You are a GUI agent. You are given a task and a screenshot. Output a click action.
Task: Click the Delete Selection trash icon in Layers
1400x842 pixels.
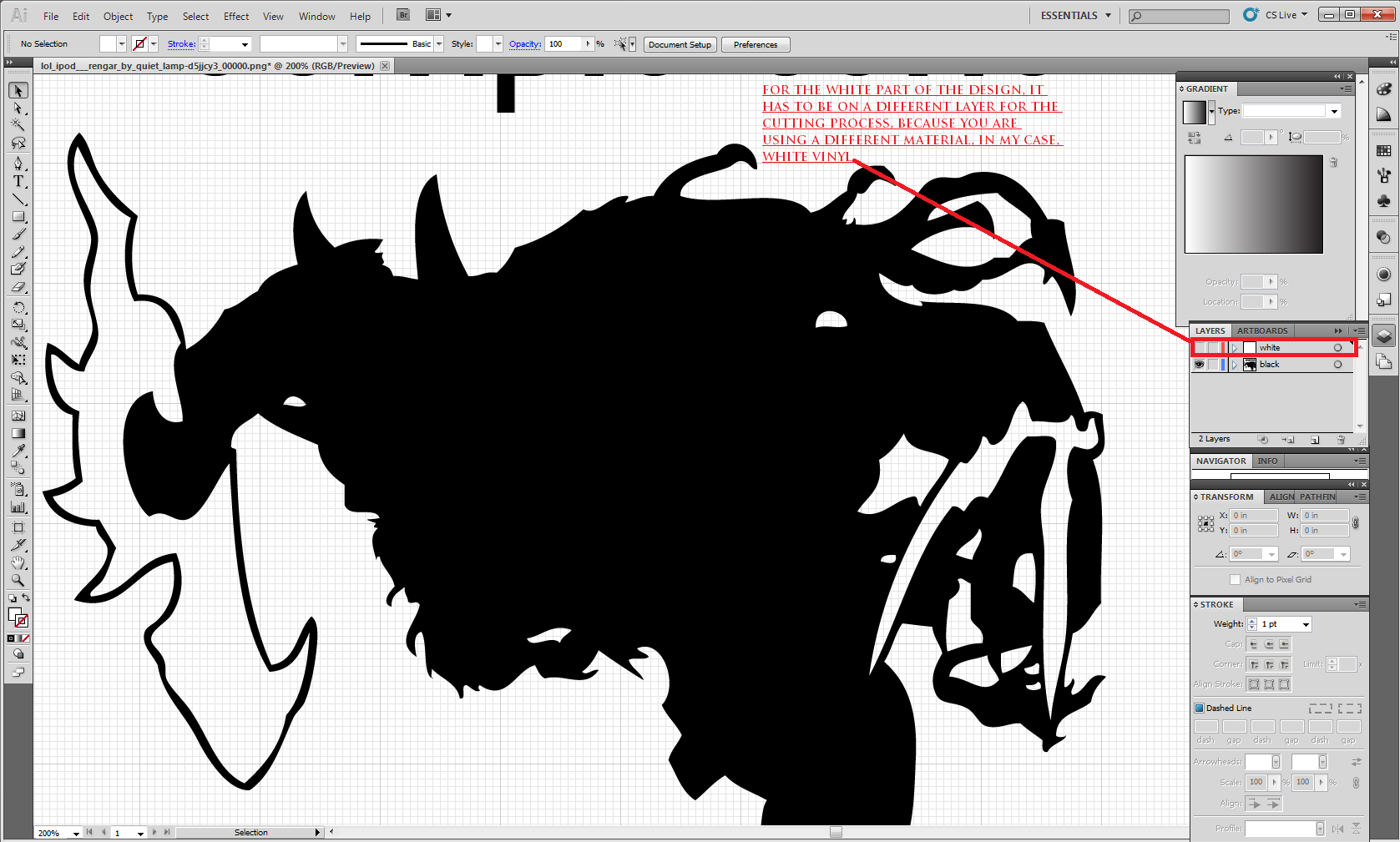click(x=1341, y=439)
